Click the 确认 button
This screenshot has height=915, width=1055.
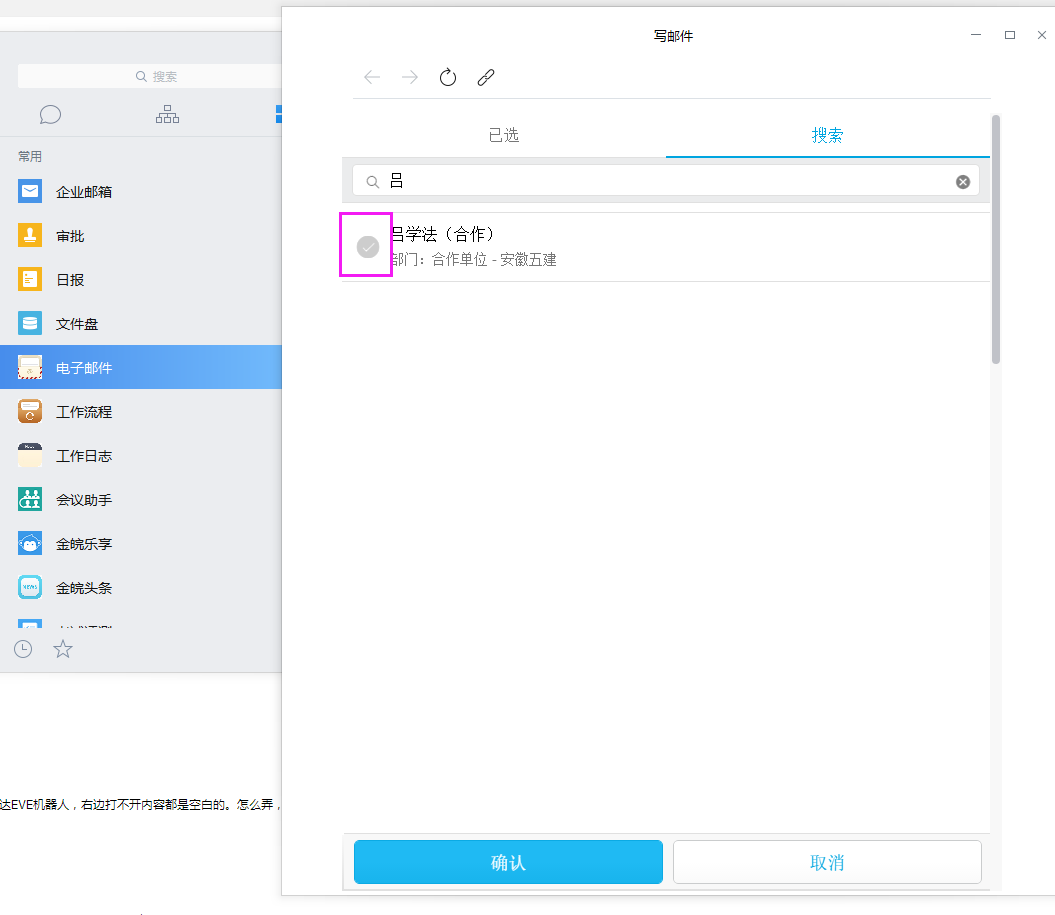point(508,862)
